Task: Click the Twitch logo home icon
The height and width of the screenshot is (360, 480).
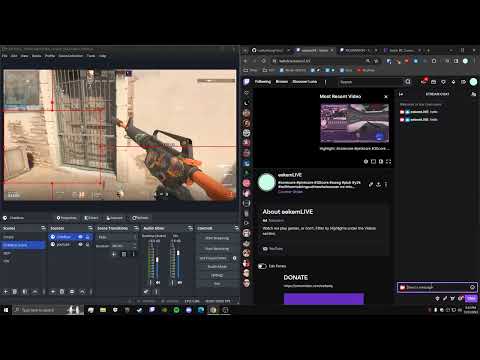Action: 246,82
